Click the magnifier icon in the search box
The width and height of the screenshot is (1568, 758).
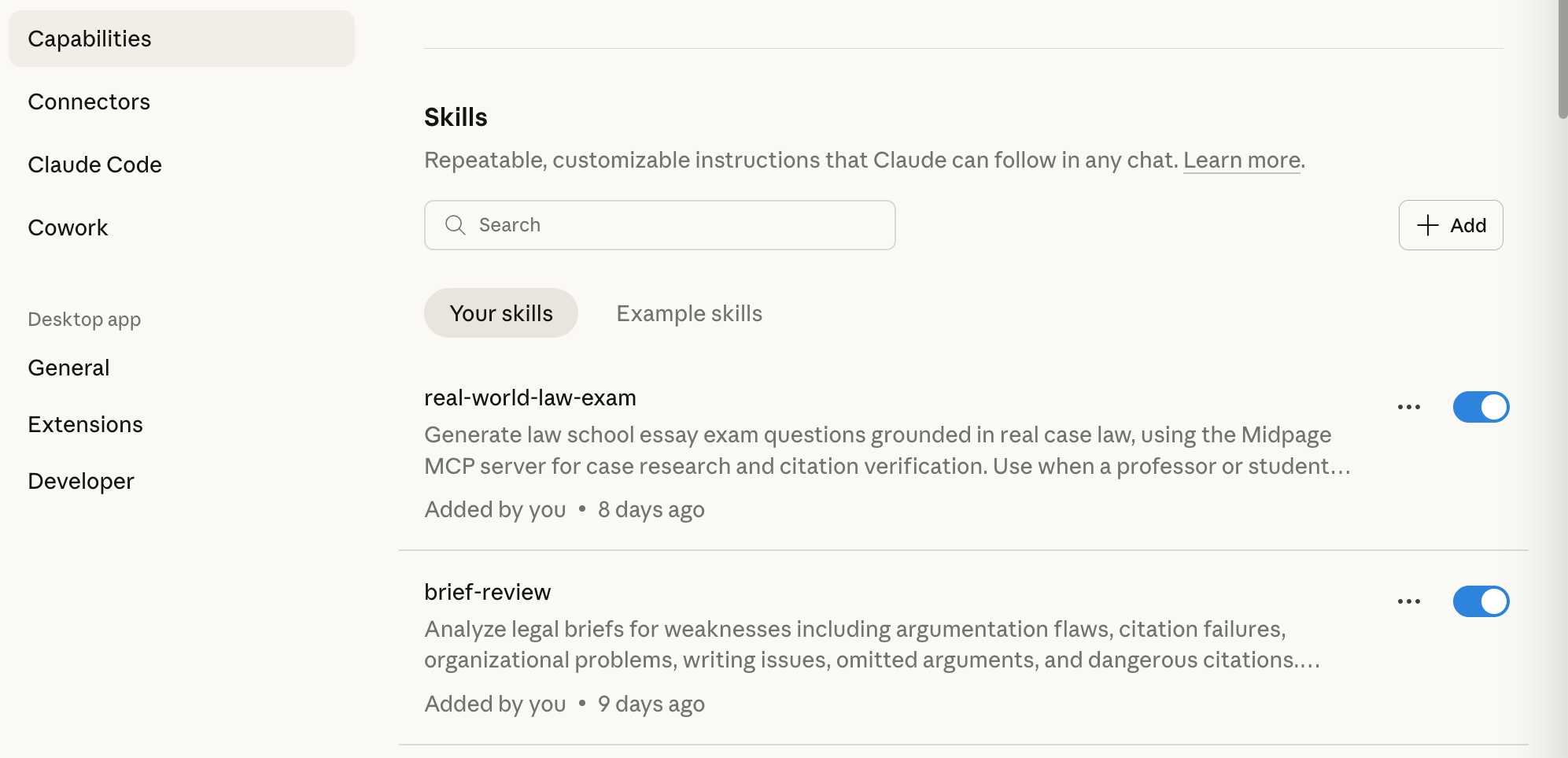(x=455, y=225)
